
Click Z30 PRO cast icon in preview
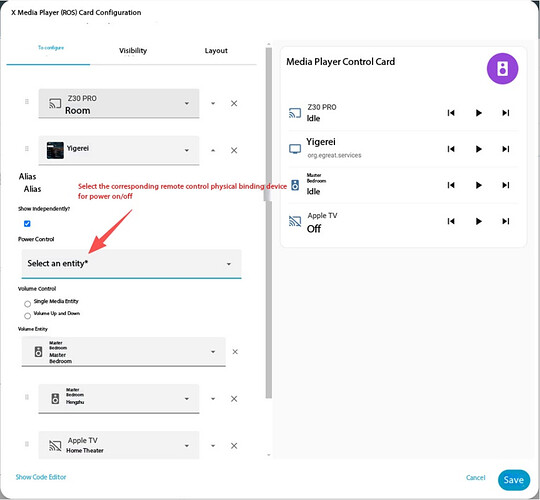click(295, 113)
